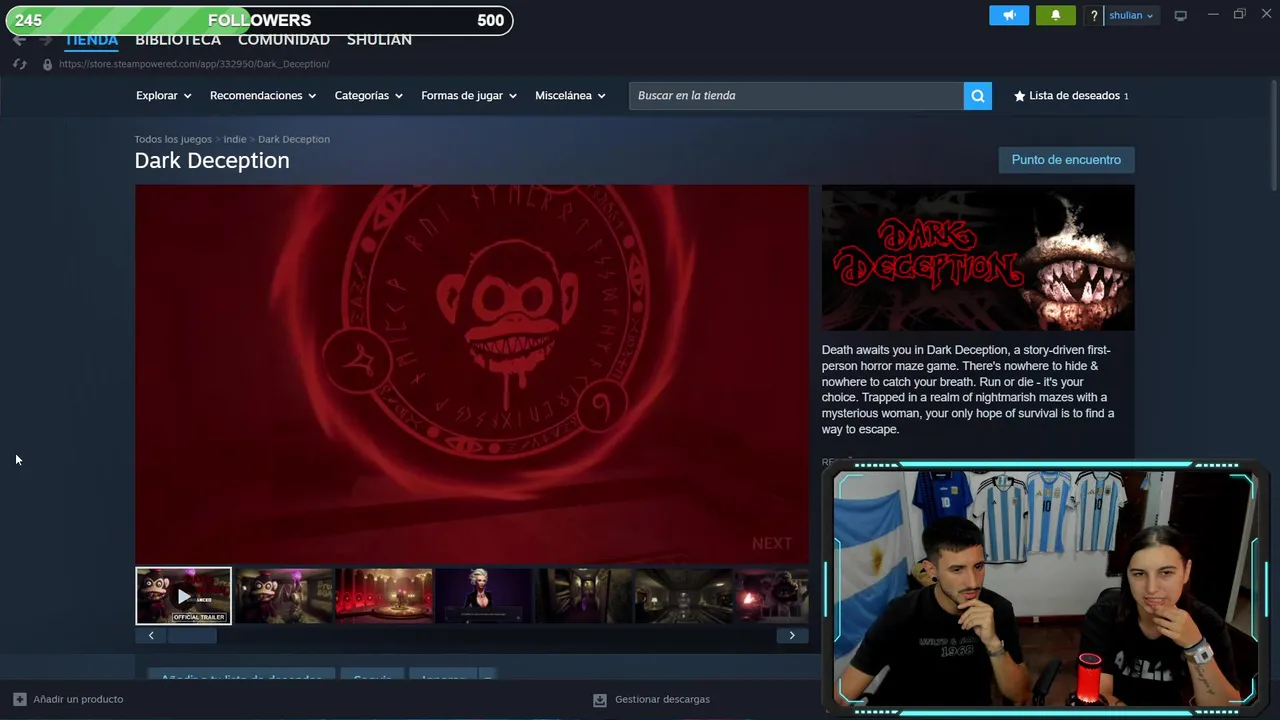The height and width of the screenshot is (720, 1280).
Task: Switch to the COMUNIDAD tab
Action: pos(284,40)
